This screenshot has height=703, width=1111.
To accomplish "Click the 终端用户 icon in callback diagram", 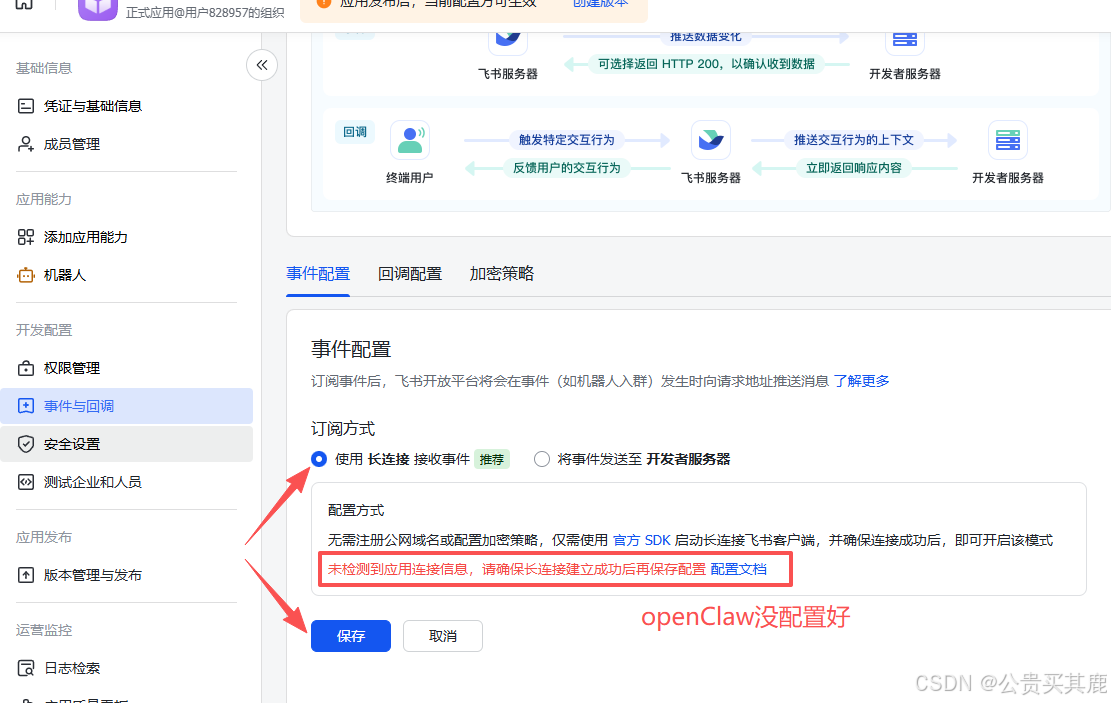I will [410, 140].
